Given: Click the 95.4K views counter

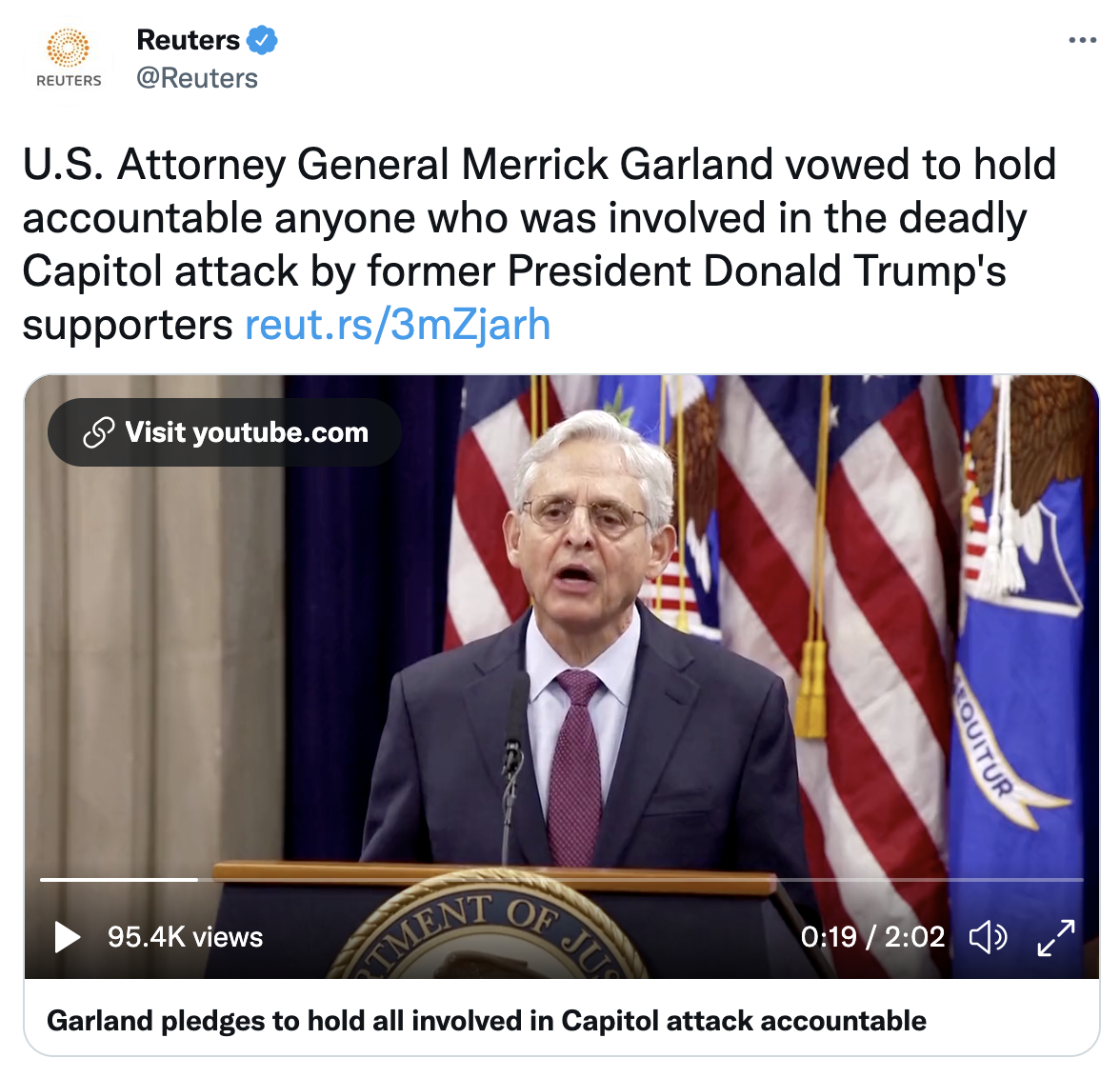Looking at the screenshot, I should point(185,936).
